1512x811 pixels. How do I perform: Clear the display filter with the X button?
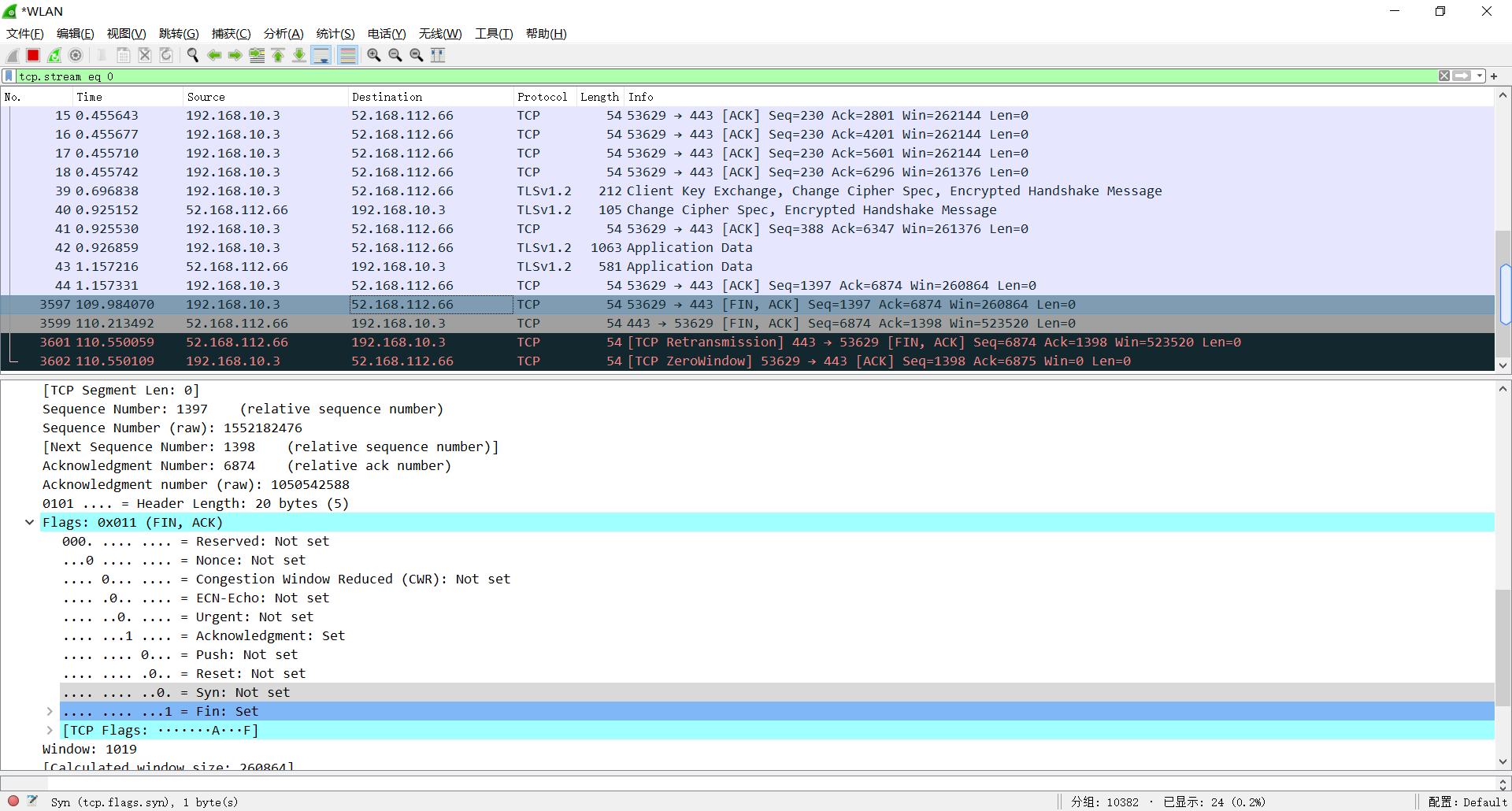[x=1444, y=76]
